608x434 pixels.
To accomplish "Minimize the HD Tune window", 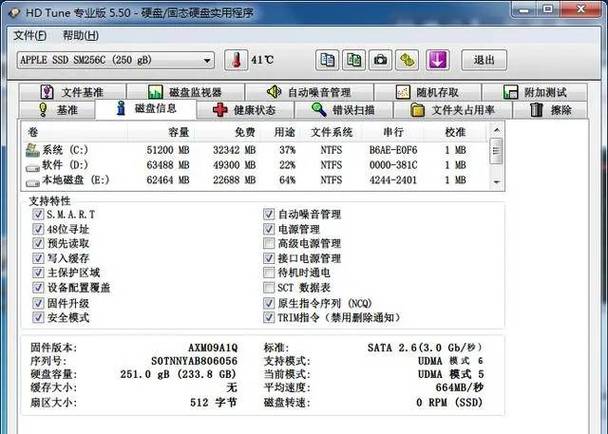I will click(x=523, y=9).
